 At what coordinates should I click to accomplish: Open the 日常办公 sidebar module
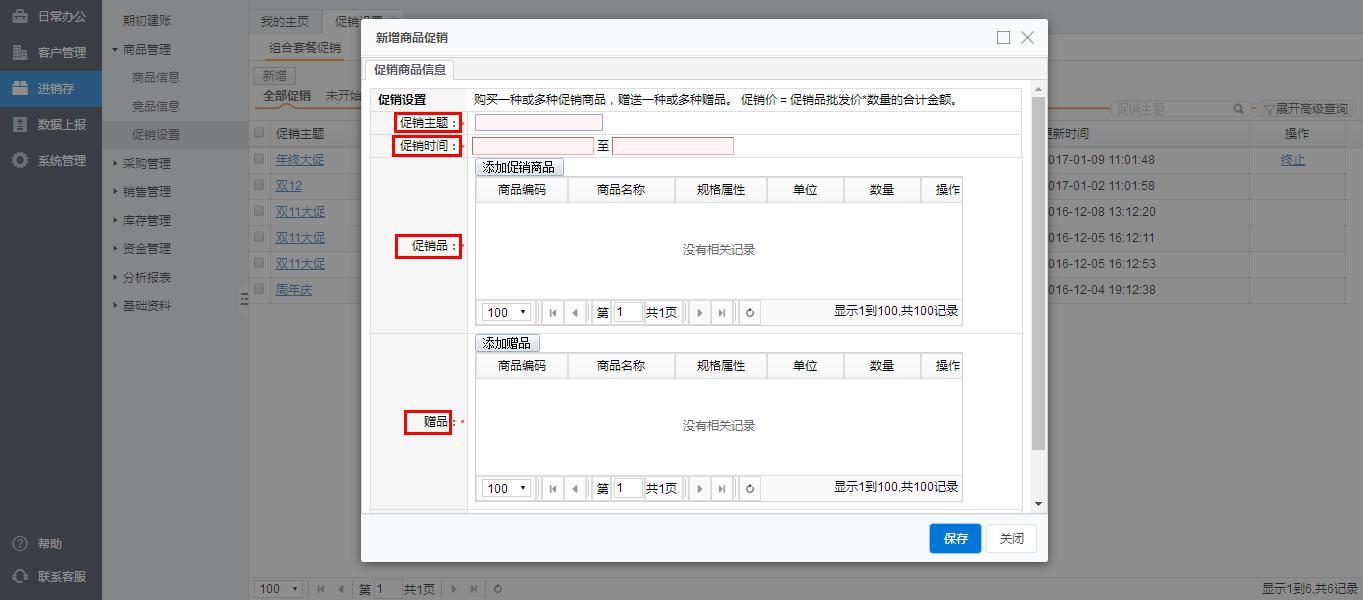(x=48, y=16)
